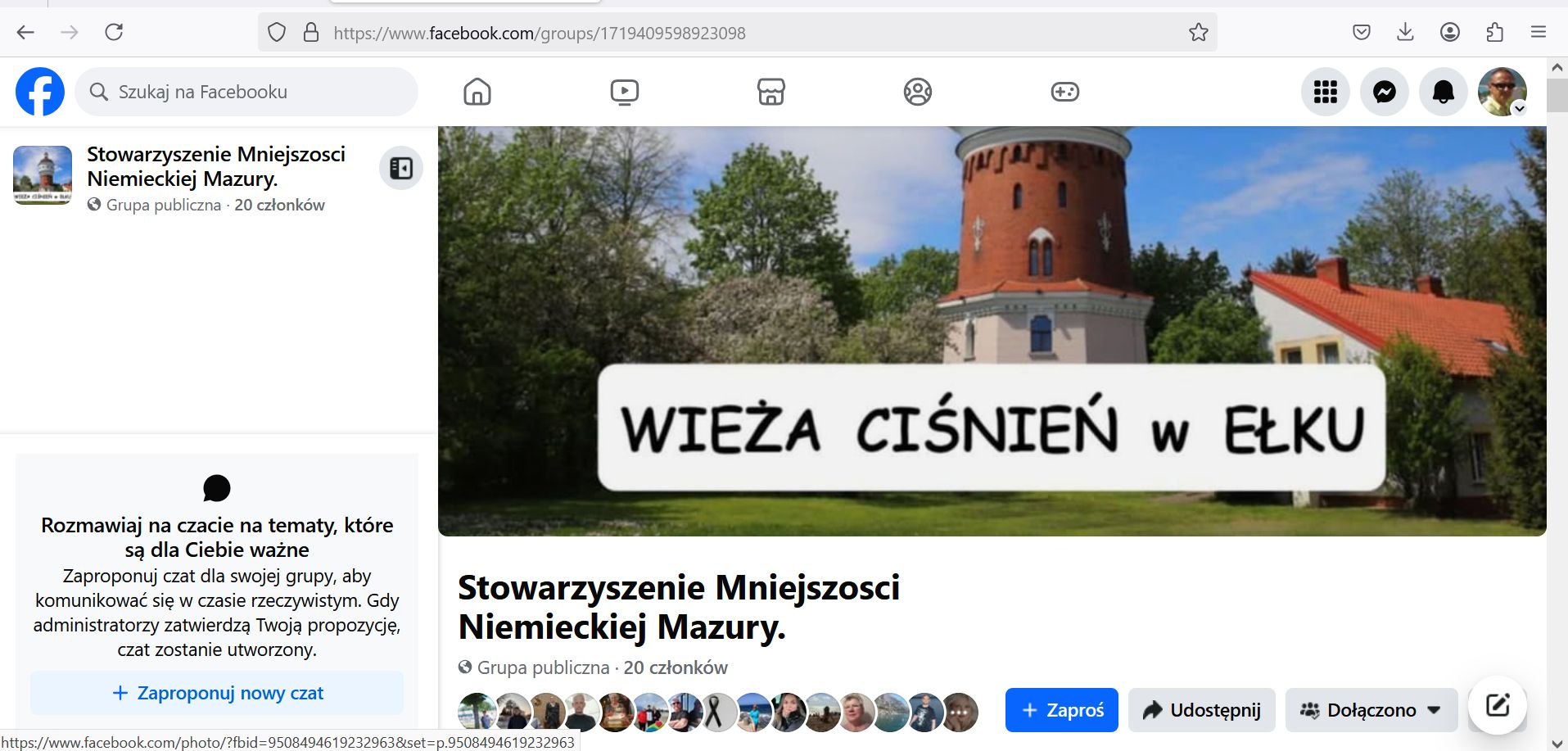This screenshot has width=1568, height=751.
Task: Open the Marketplace storefront icon
Action: click(x=770, y=92)
